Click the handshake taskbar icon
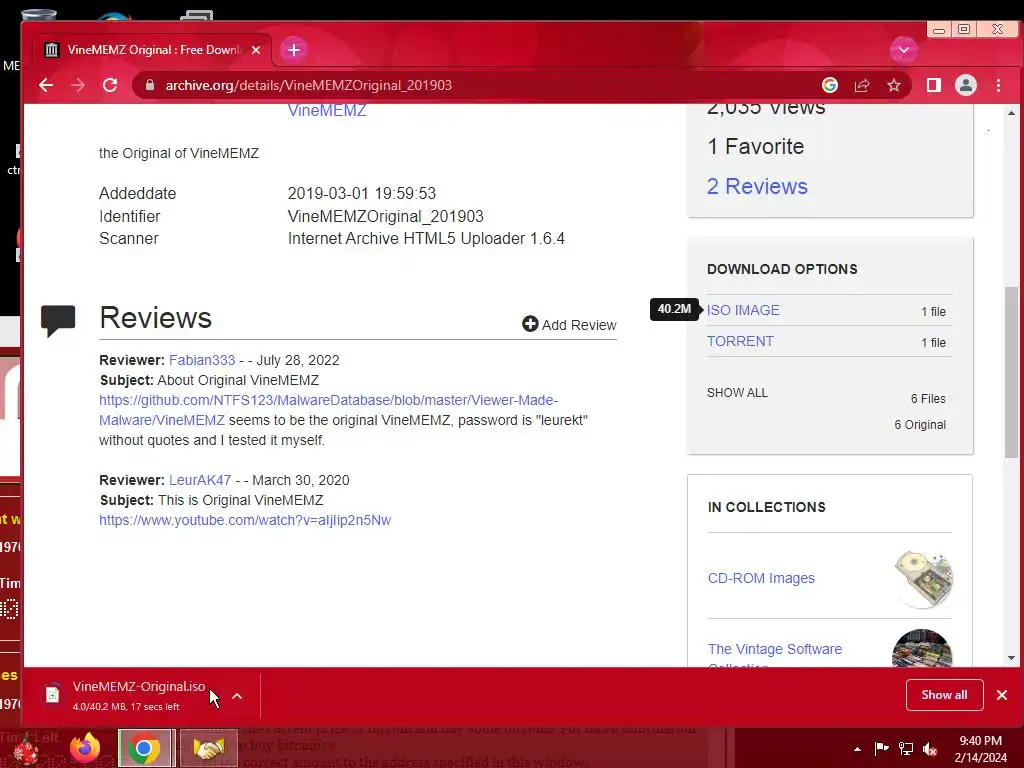The width and height of the screenshot is (1024, 768). (x=208, y=748)
